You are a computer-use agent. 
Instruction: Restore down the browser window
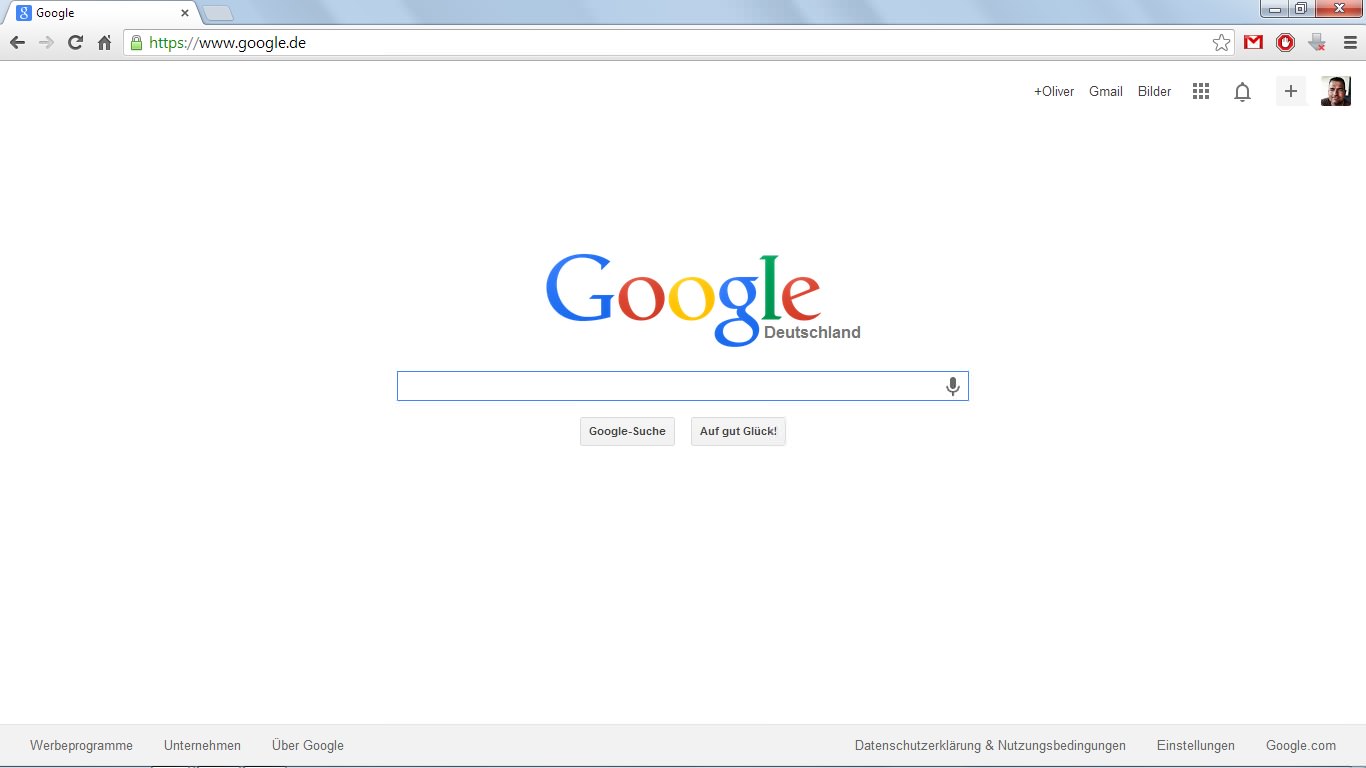click(x=1300, y=8)
